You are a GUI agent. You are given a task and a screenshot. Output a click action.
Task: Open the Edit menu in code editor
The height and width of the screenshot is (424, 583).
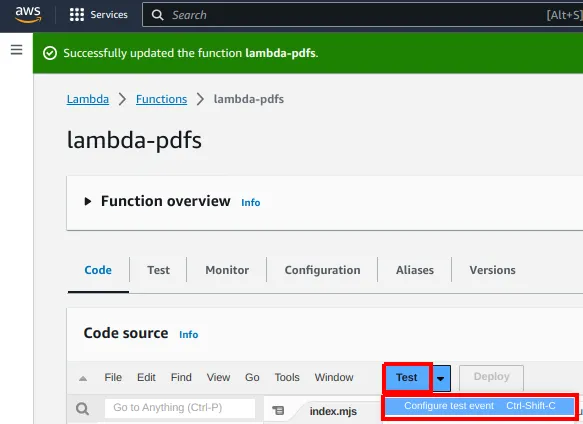(x=146, y=378)
